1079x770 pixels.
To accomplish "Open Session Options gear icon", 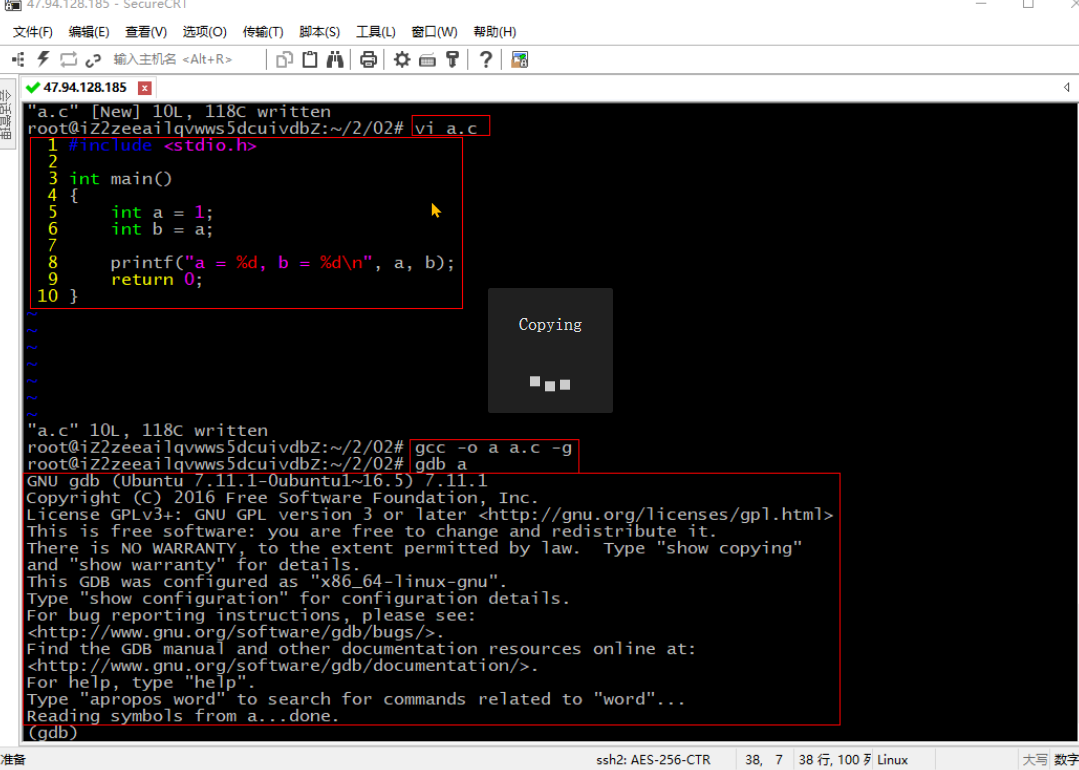I will pos(402,59).
